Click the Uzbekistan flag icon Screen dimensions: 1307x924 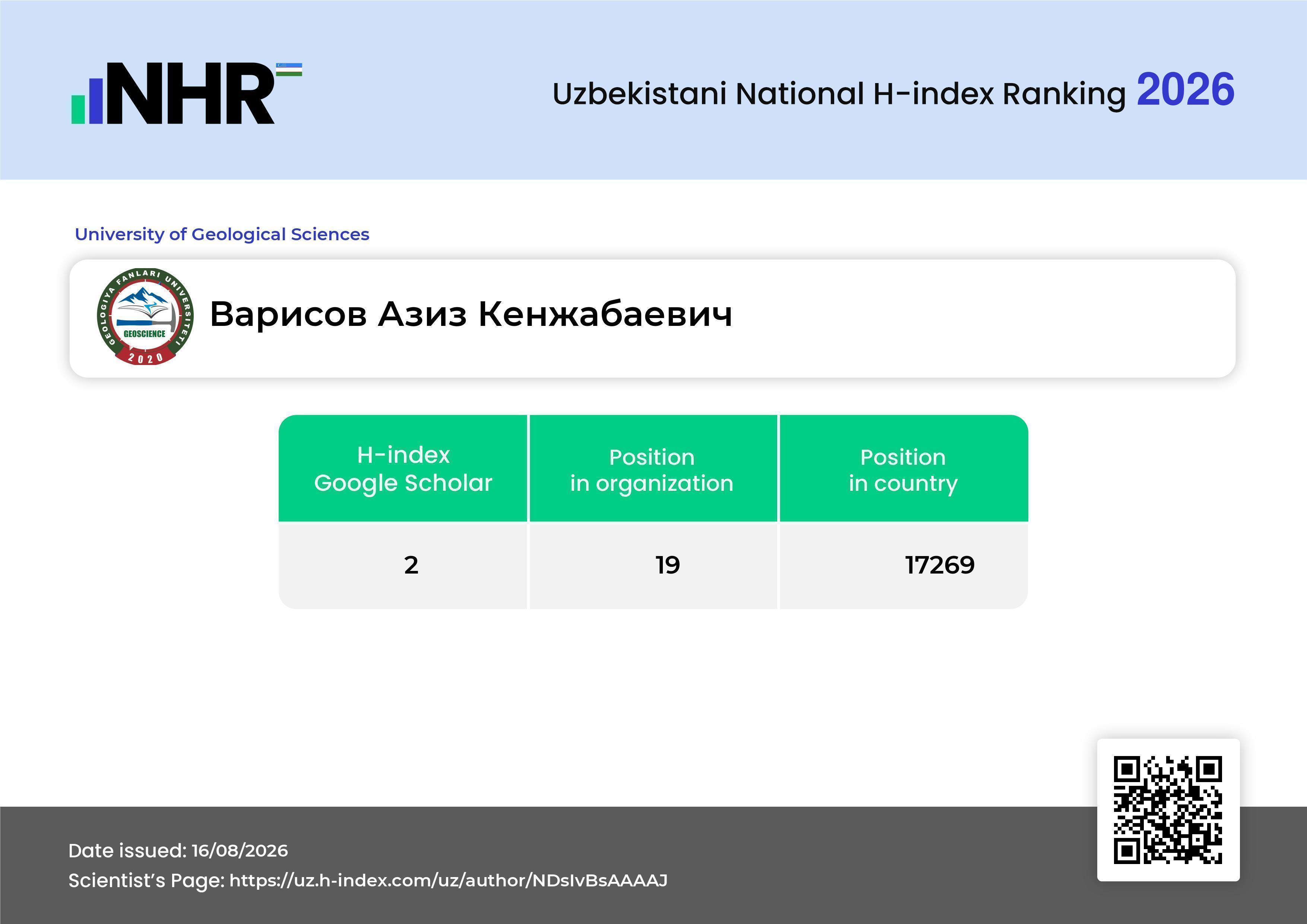tap(289, 69)
